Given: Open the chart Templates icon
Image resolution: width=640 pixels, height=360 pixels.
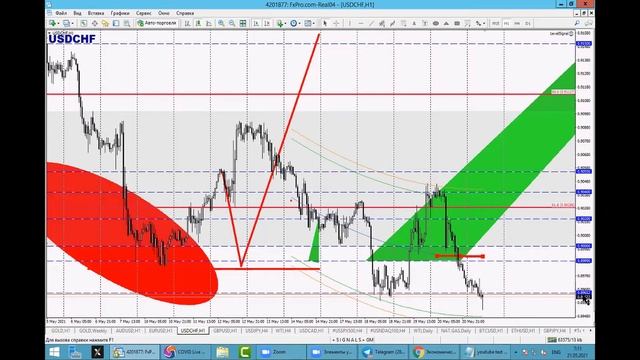Looking at the screenshot, I should click(x=307, y=23).
